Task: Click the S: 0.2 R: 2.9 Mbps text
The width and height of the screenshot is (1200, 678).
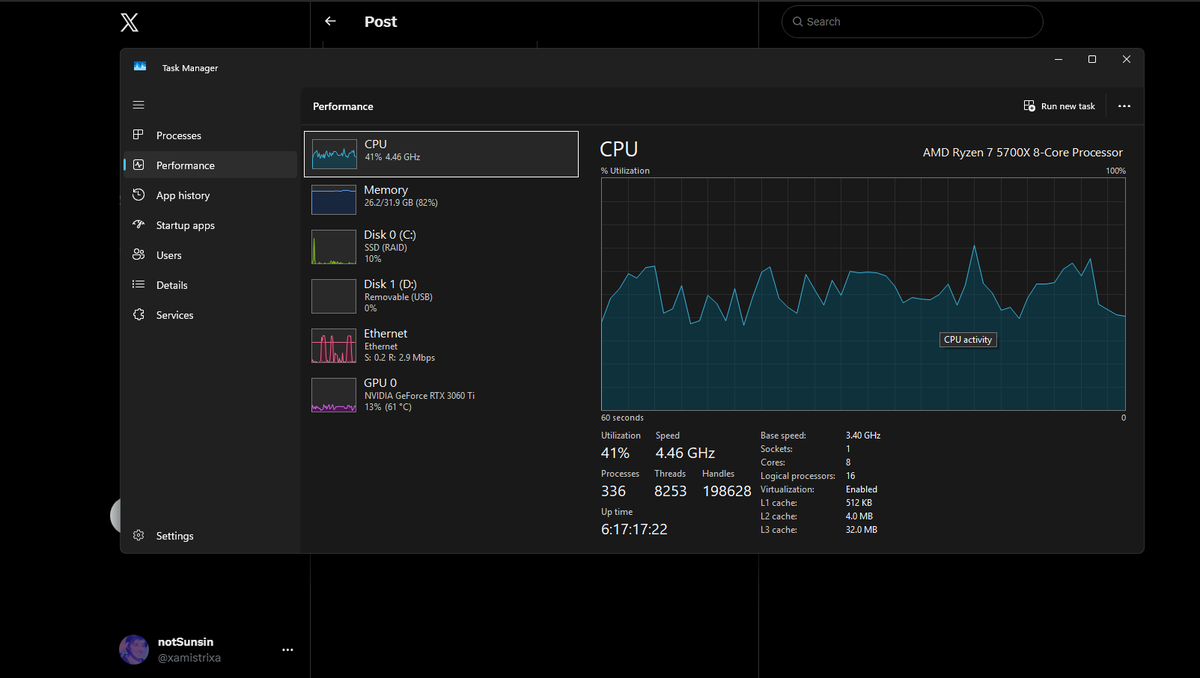Action: [x=399, y=358]
